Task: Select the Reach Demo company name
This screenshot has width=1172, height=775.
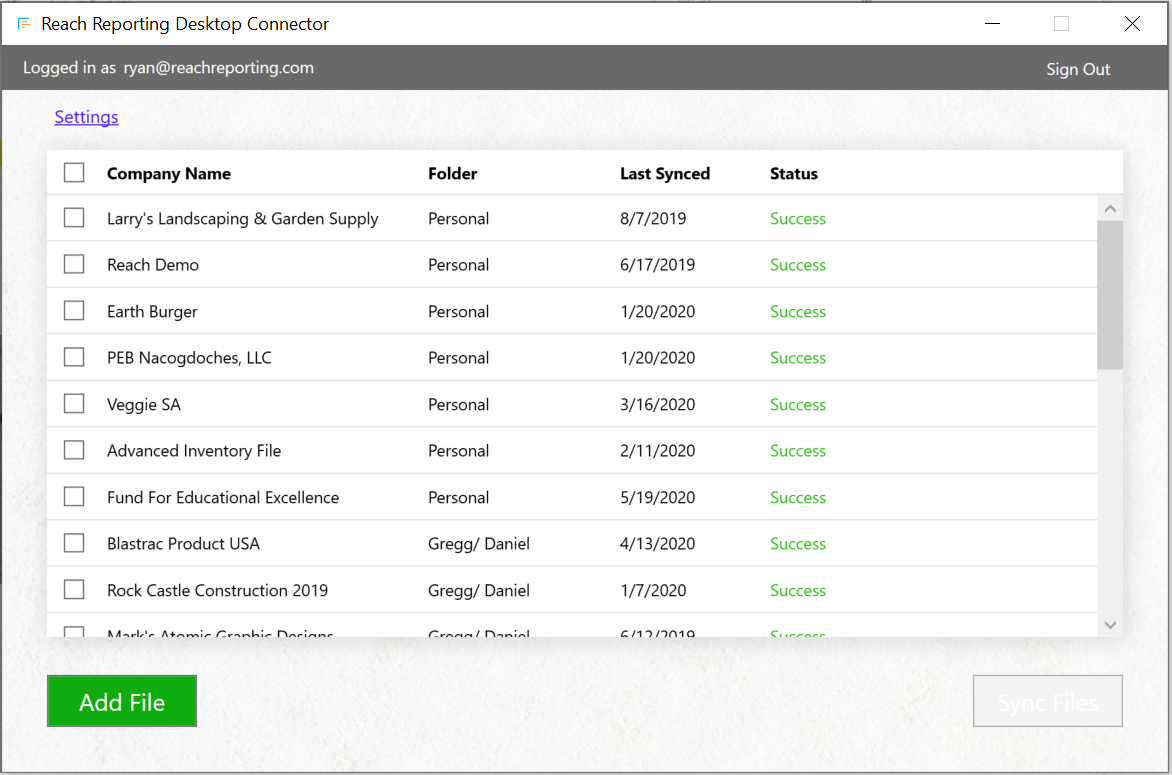Action: pyautogui.click(x=152, y=265)
